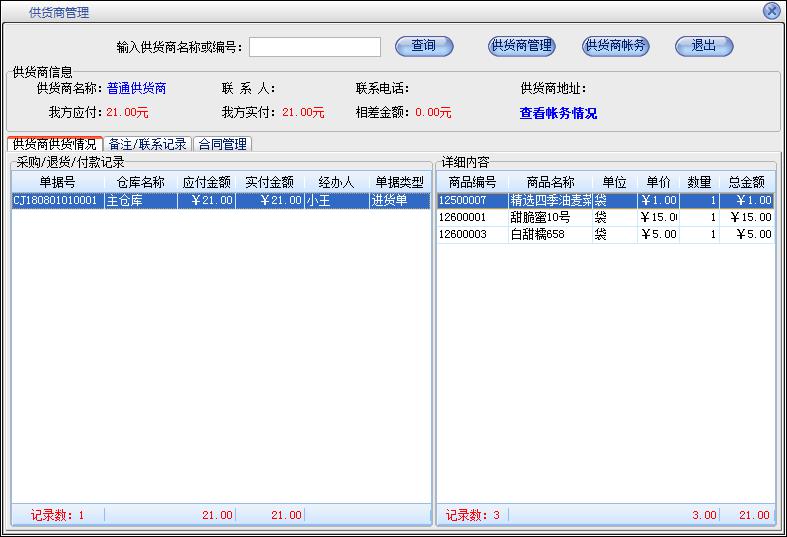This screenshot has width=787, height=537.
Task: Switch to 供货商供货情况 tab
Action: [55, 145]
